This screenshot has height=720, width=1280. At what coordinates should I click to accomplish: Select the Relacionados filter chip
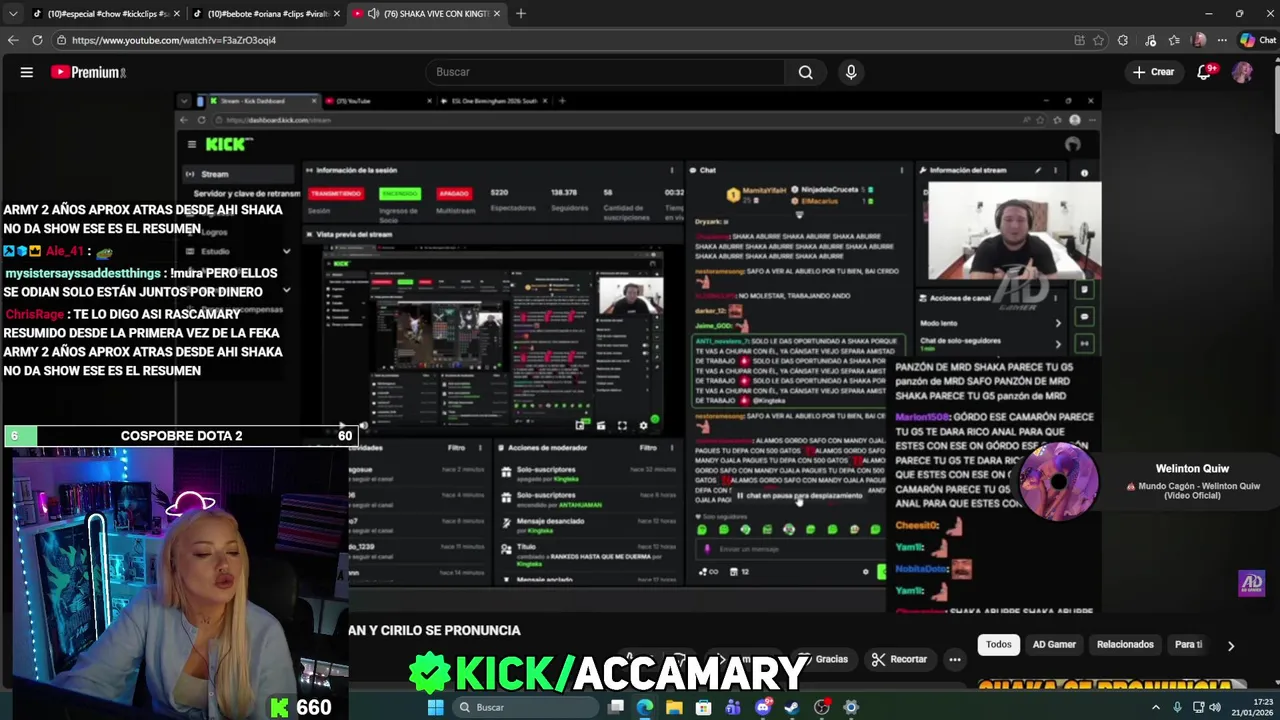coord(1125,645)
